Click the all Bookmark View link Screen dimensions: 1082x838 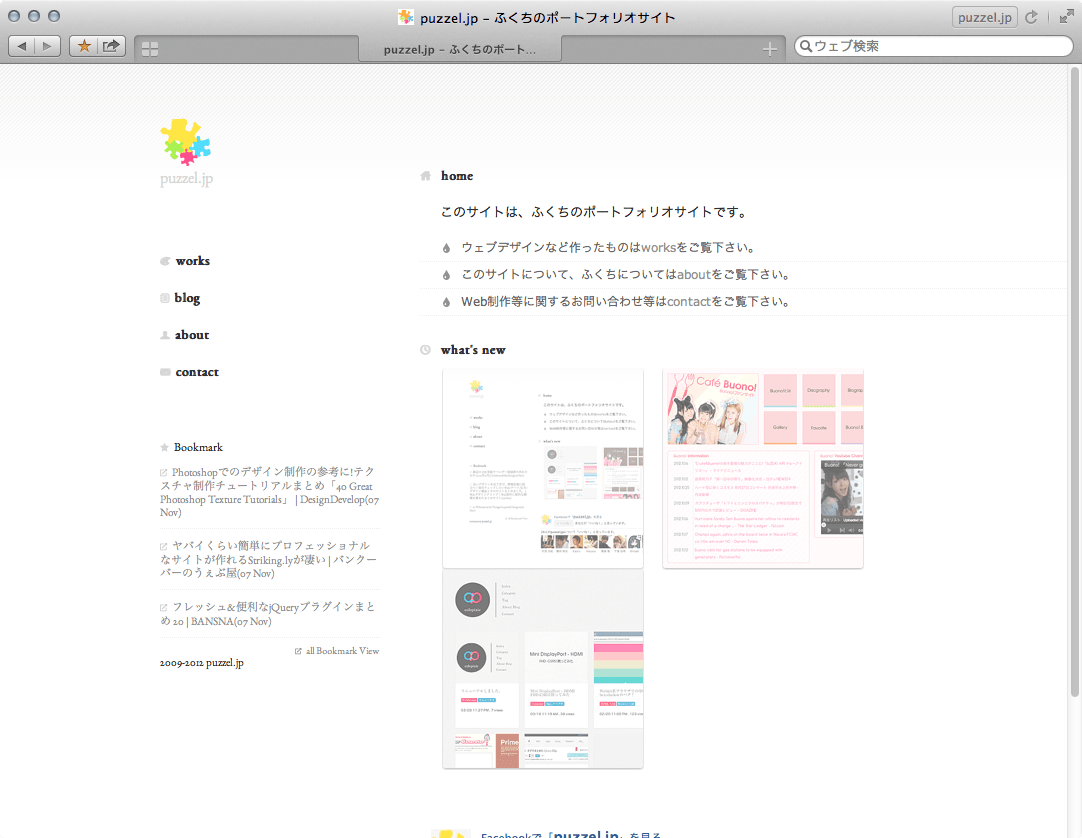(342, 651)
